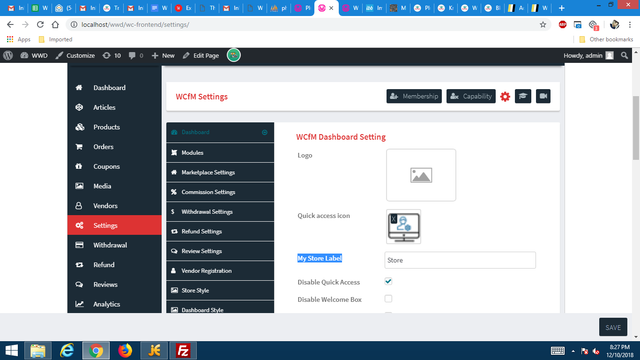Open the Apps bookmarks shortcut

click(x=18, y=40)
